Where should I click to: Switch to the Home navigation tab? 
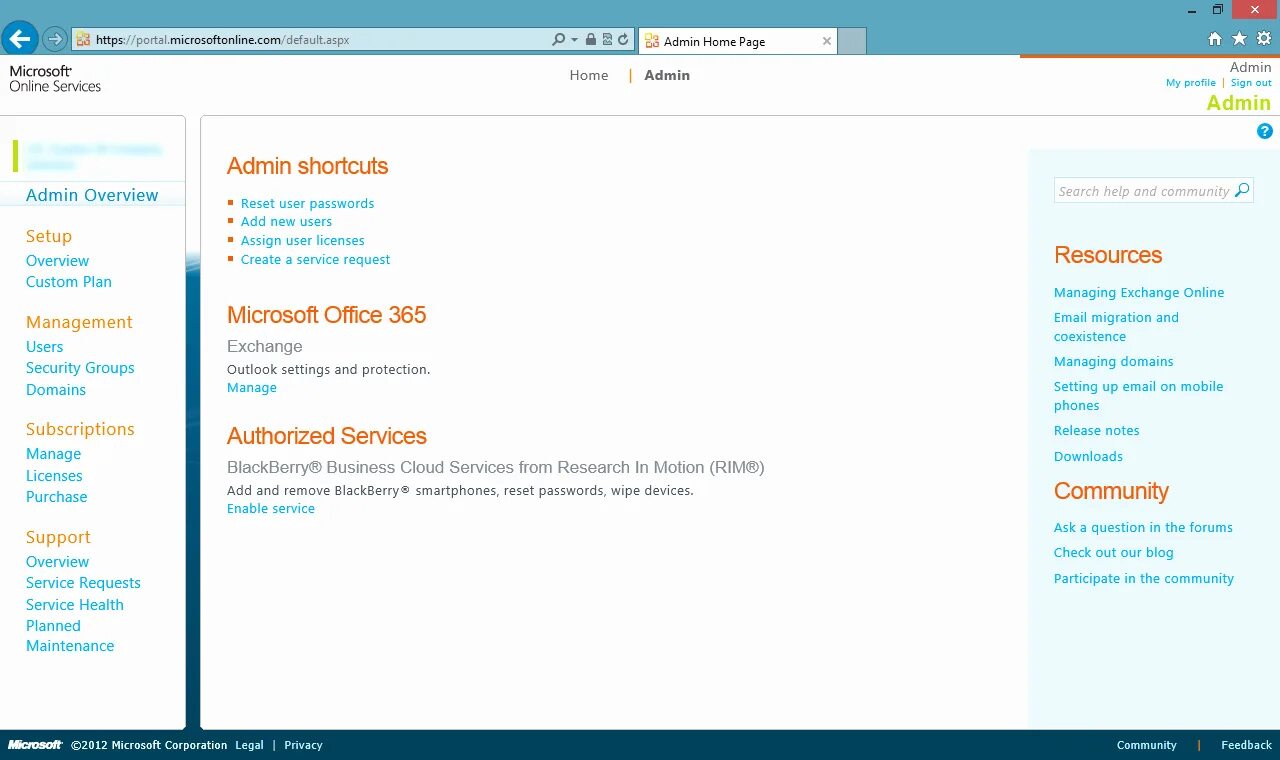tap(589, 75)
